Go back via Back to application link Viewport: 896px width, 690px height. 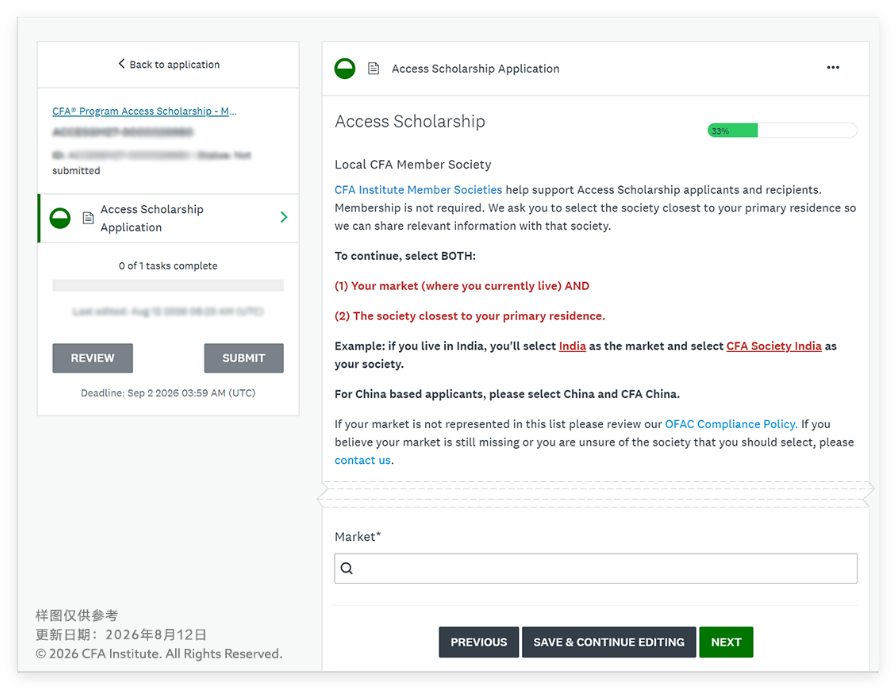pos(169,65)
